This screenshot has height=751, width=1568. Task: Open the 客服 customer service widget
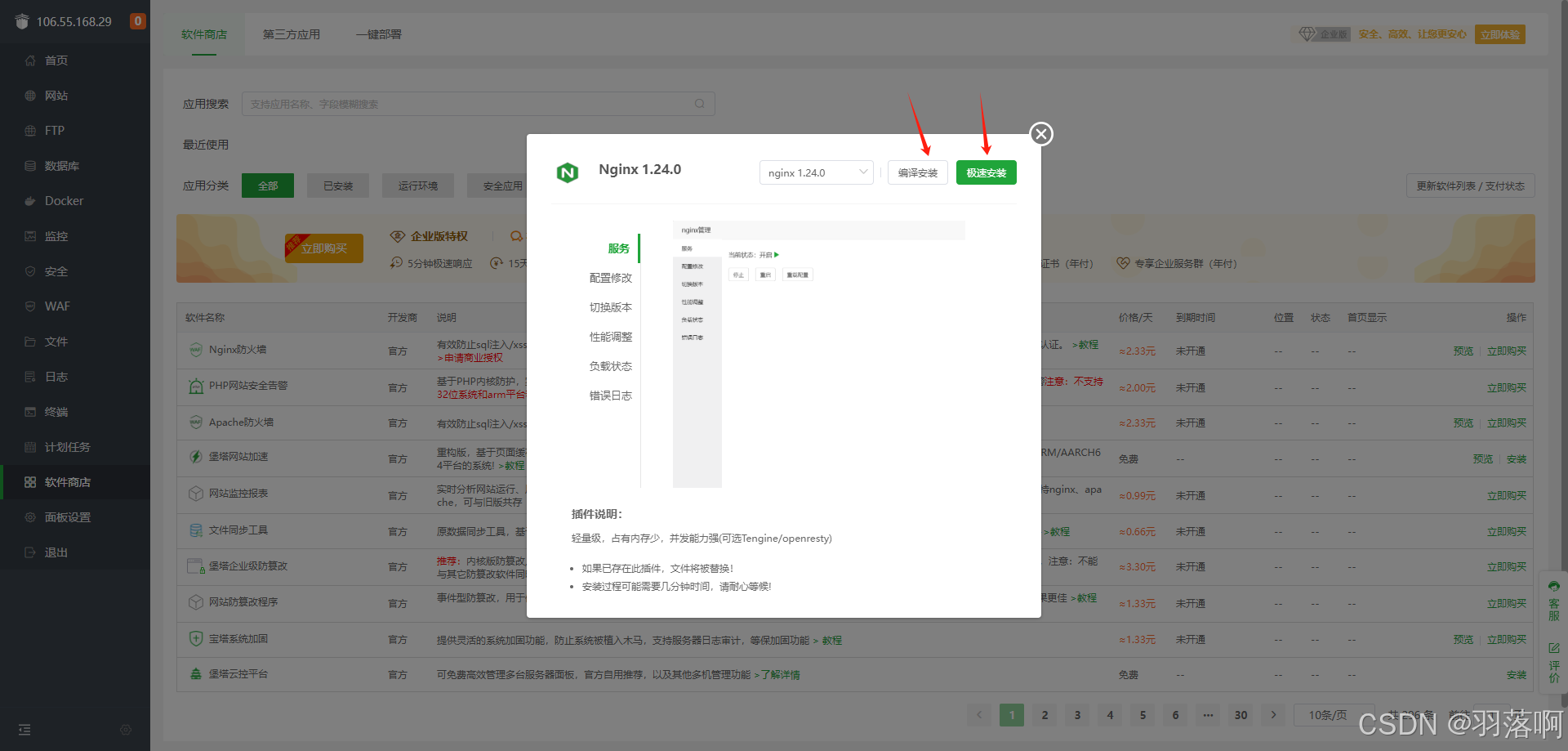[1554, 601]
